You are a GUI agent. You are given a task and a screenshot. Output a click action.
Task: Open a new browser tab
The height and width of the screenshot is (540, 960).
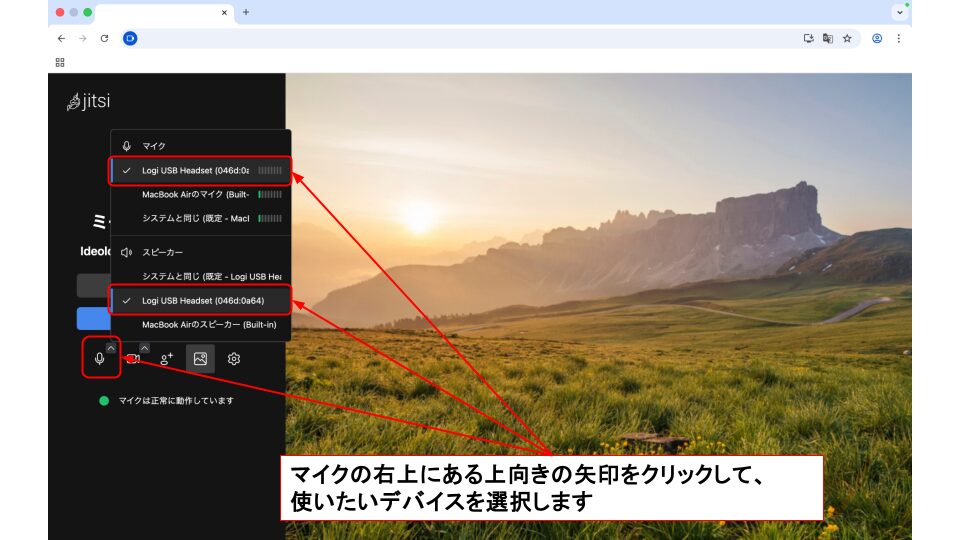pyautogui.click(x=246, y=12)
